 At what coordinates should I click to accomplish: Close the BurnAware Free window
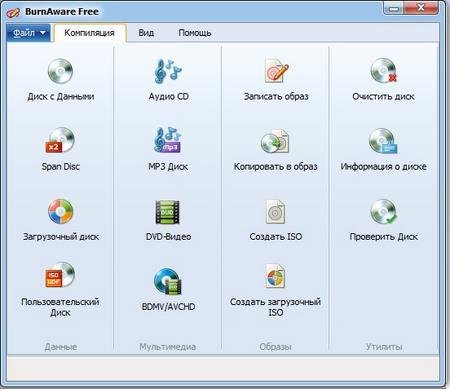421,8
